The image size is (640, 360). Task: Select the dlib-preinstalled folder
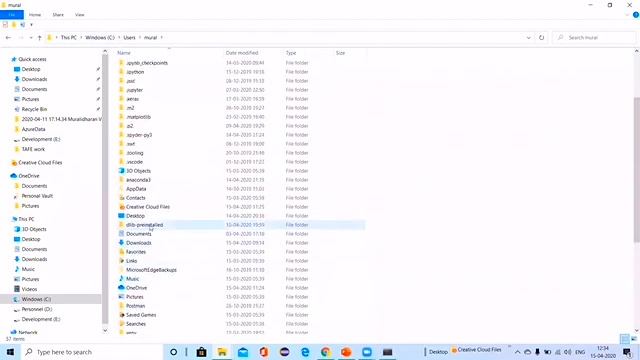click(144, 225)
